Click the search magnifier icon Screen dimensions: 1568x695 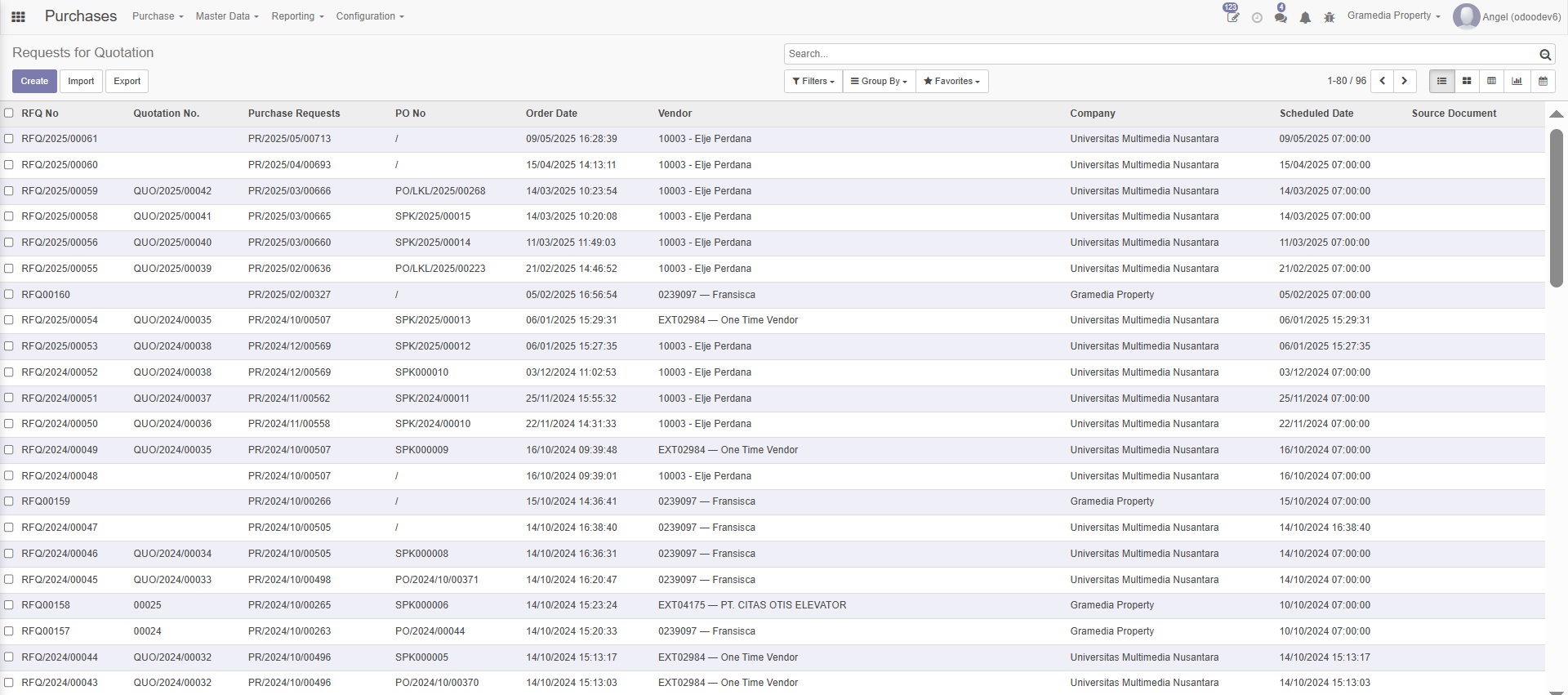coord(1545,54)
